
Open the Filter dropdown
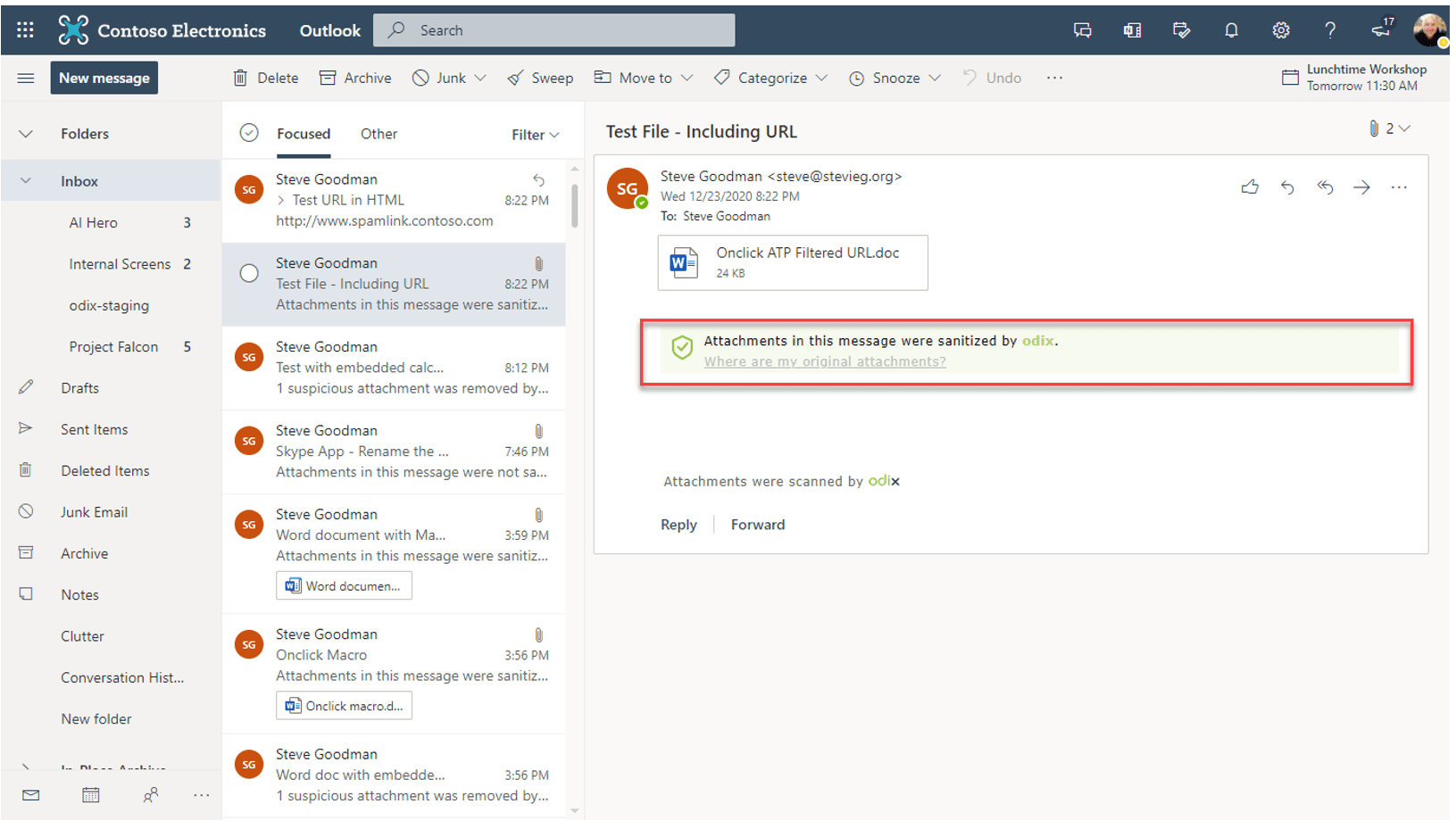coord(536,135)
